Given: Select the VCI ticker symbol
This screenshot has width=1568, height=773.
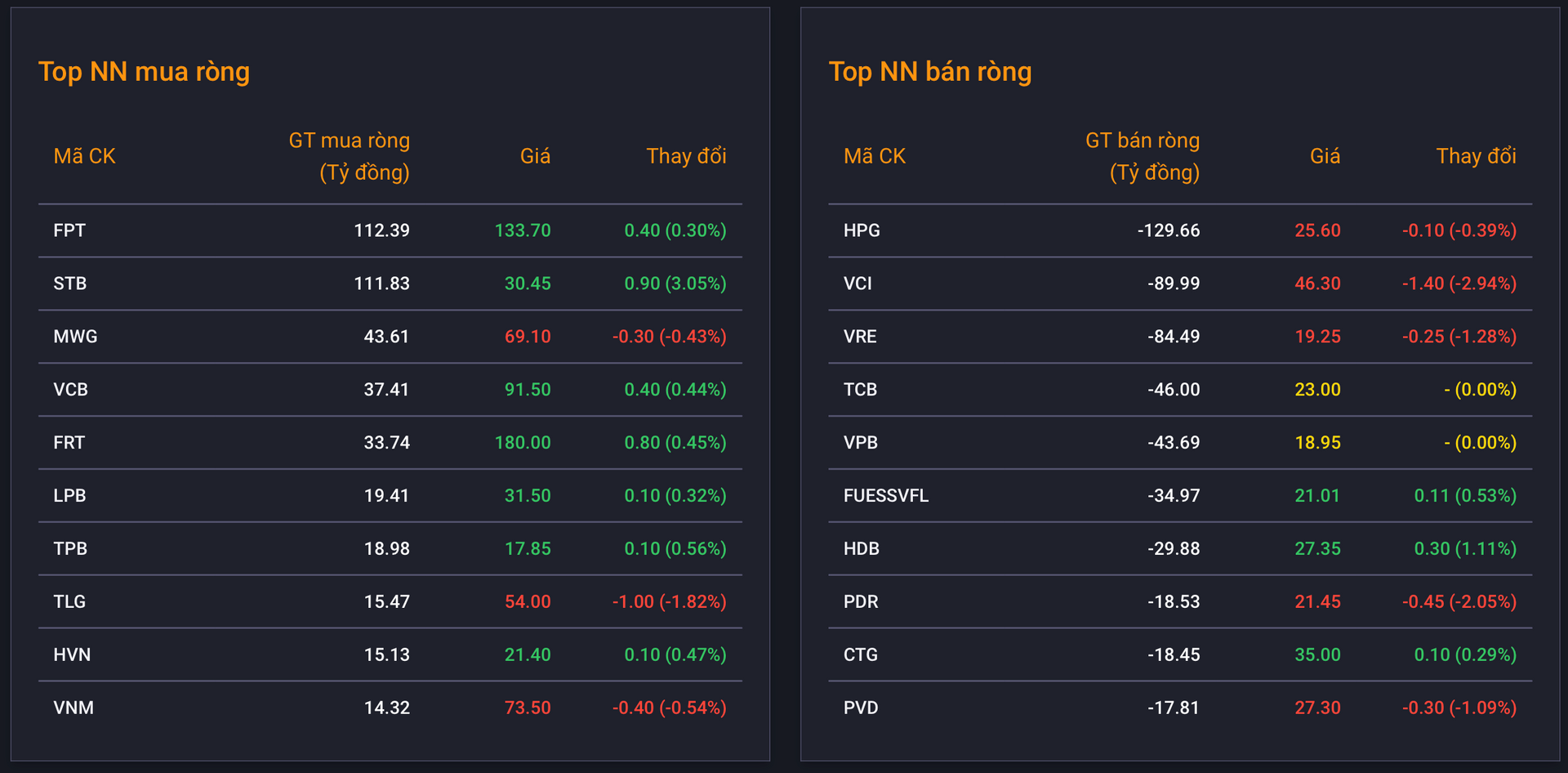Looking at the screenshot, I should tap(857, 284).
